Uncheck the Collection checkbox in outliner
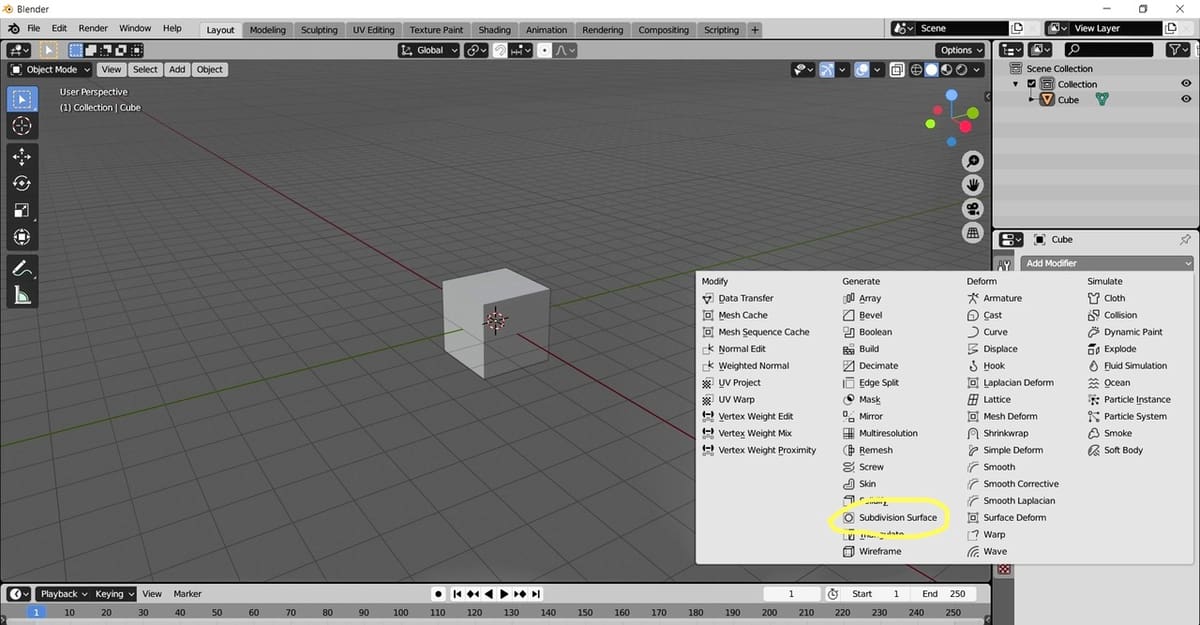This screenshot has height=625, width=1200. tap(1032, 84)
